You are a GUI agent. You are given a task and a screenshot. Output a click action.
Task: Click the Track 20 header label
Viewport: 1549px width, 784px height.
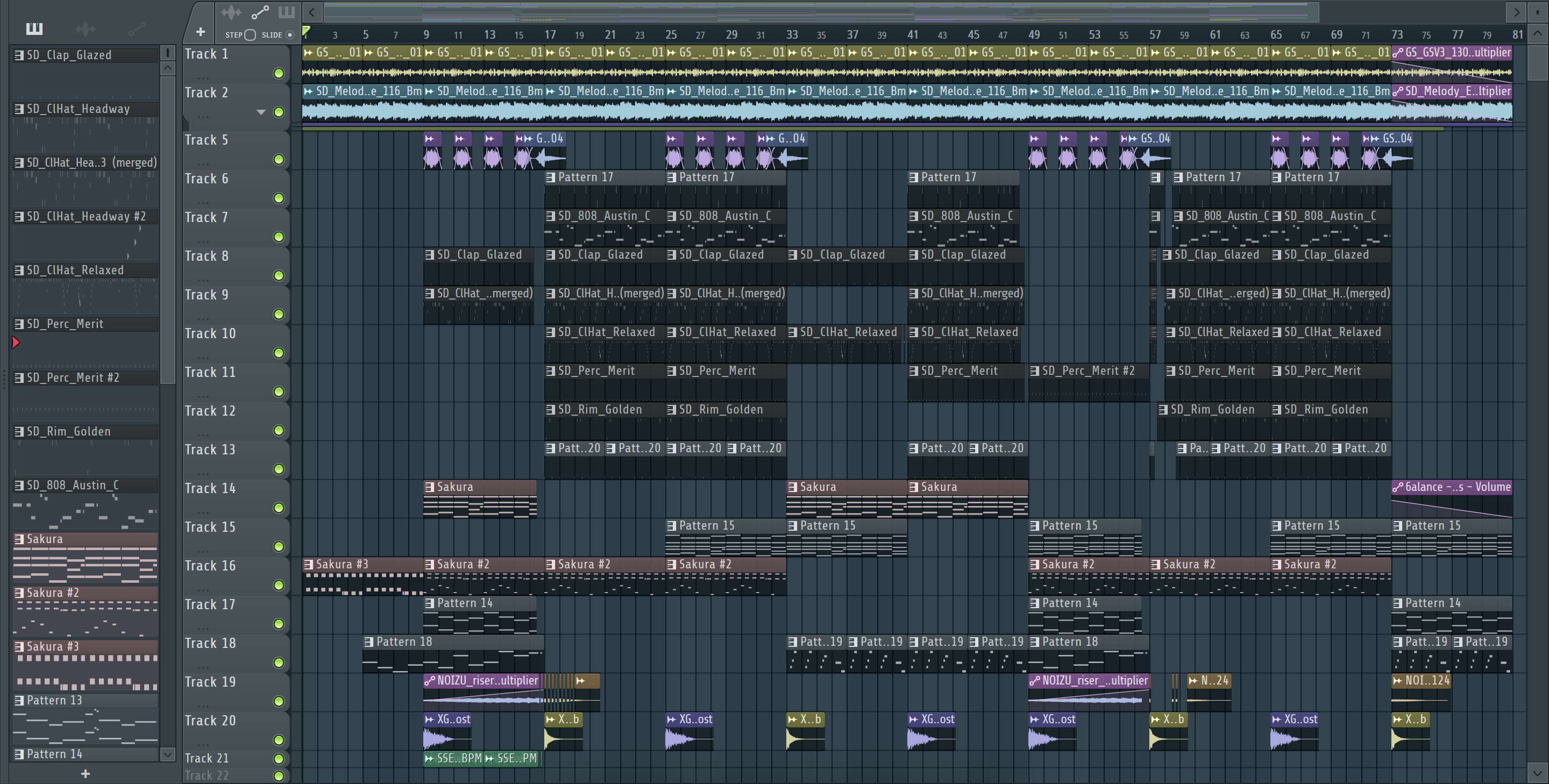click(210, 720)
